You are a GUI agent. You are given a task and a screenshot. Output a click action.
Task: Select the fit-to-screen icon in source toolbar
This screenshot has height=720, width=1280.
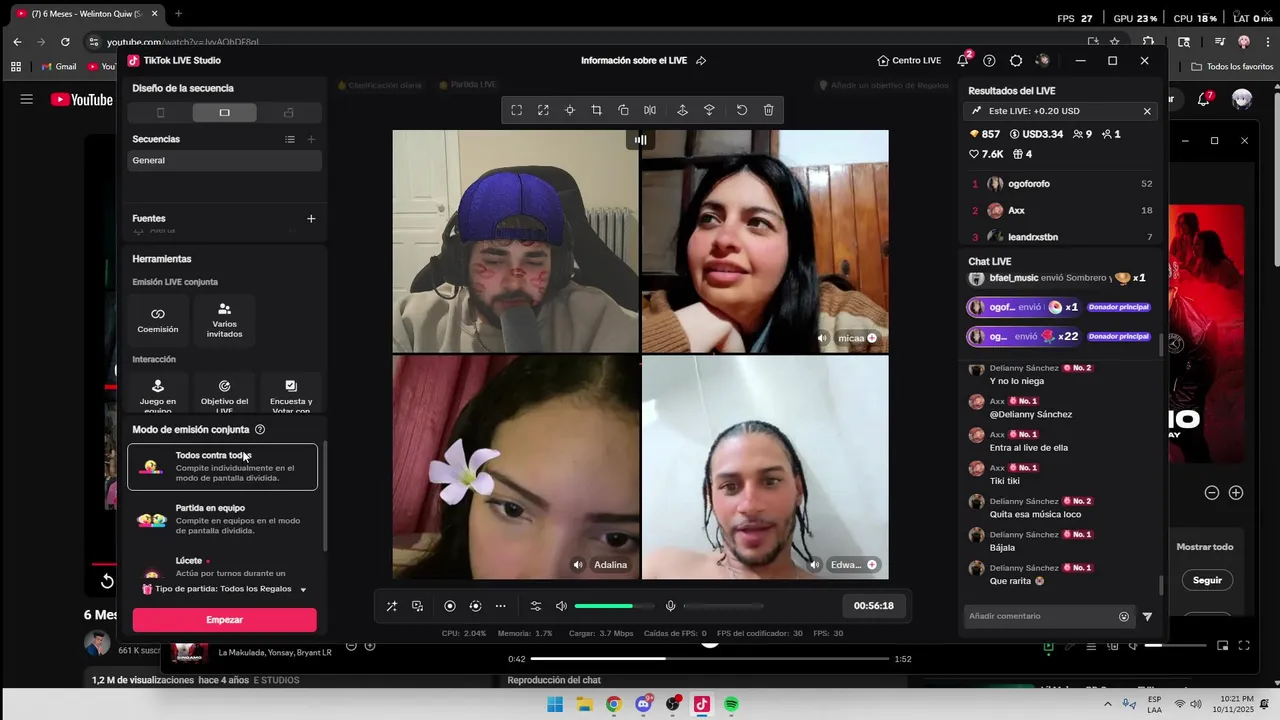[x=516, y=110]
